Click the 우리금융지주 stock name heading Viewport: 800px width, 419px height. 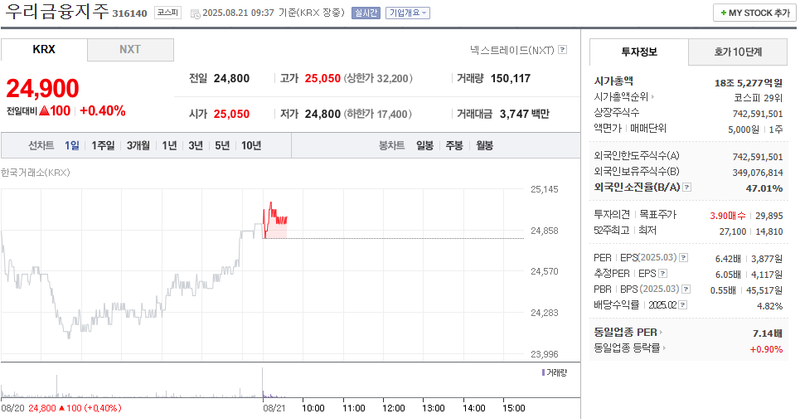click(x=57, y=11)
